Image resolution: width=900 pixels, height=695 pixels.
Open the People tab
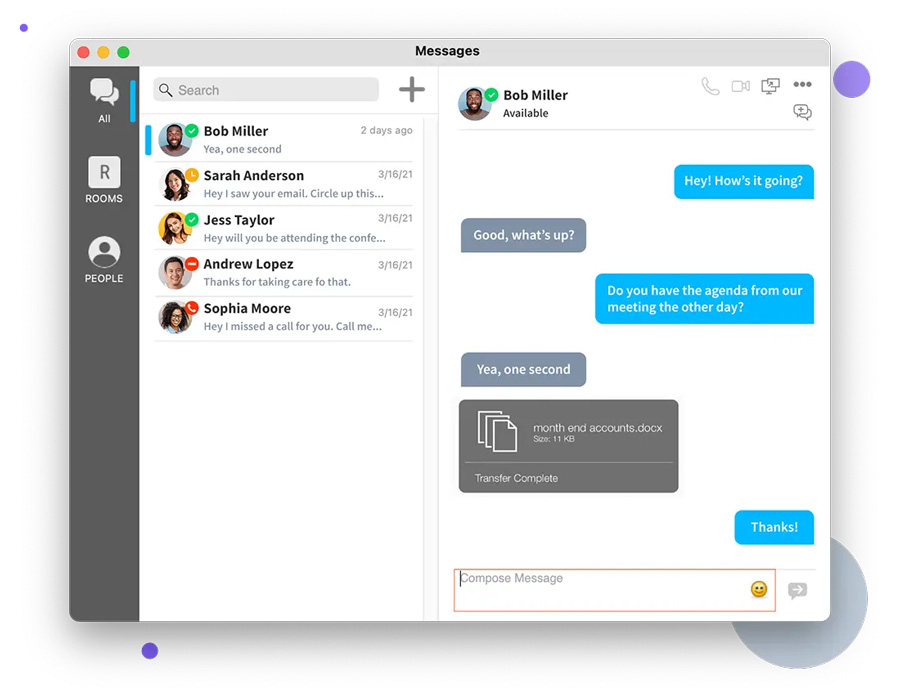(x=104, y=260)
